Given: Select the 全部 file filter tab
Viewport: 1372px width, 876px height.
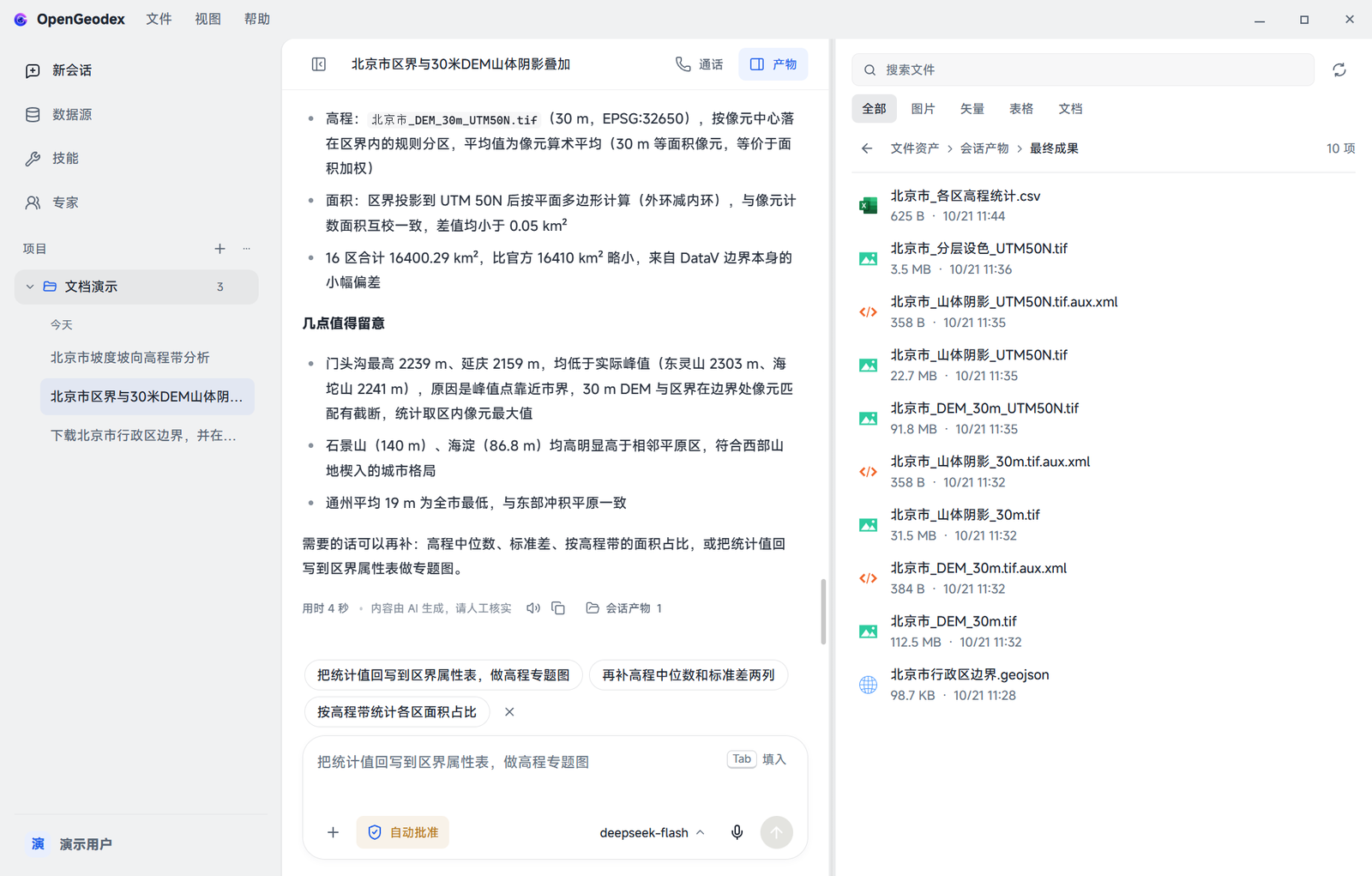Looking at the screenshot, I should [874, 109].
